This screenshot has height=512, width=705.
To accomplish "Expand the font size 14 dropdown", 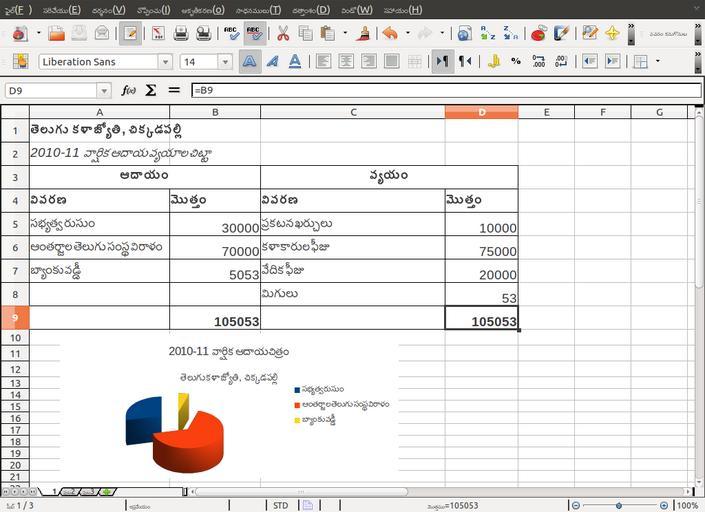I will 225,62.
